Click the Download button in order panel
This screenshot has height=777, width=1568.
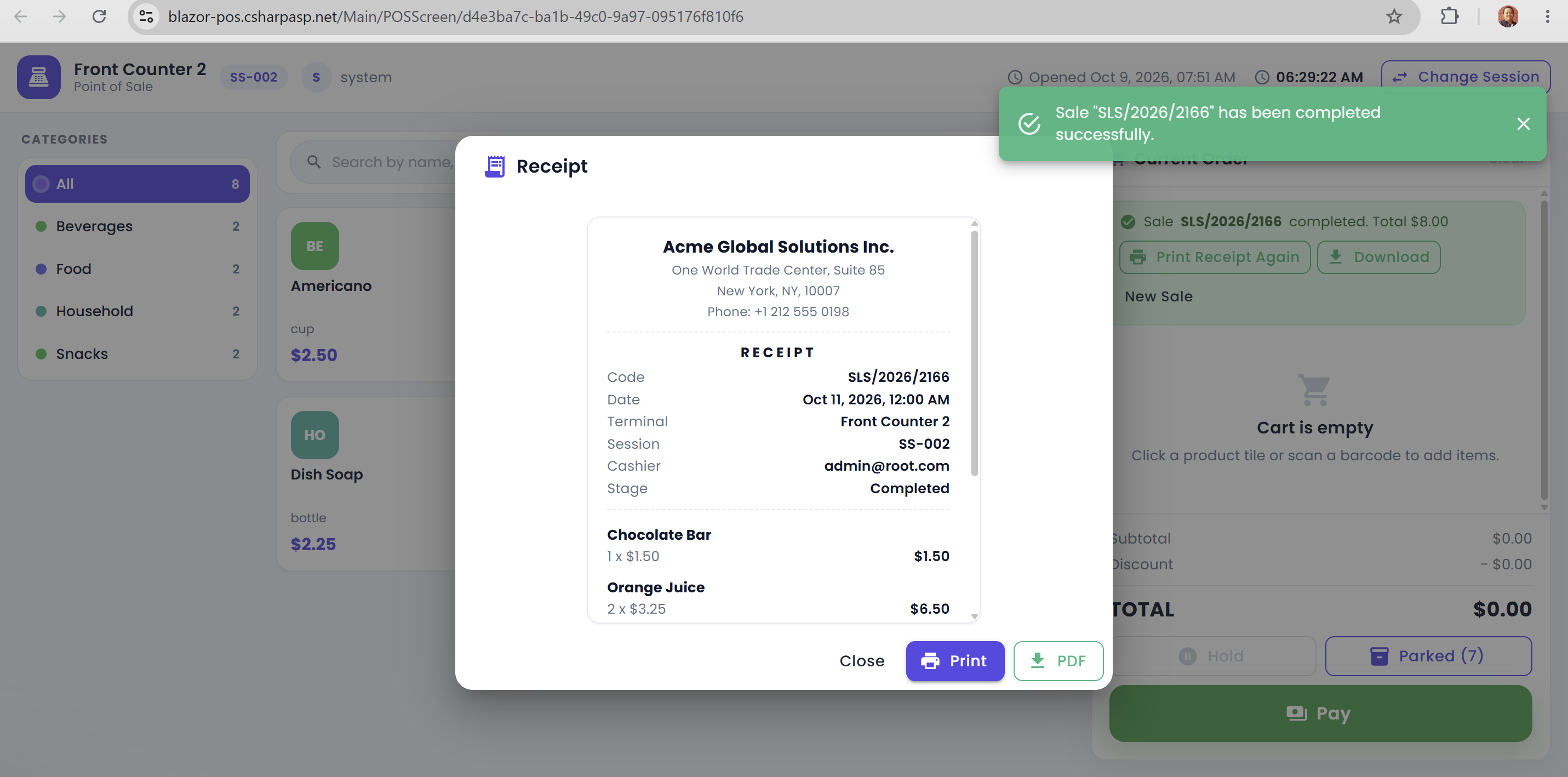click(1378, 257)
